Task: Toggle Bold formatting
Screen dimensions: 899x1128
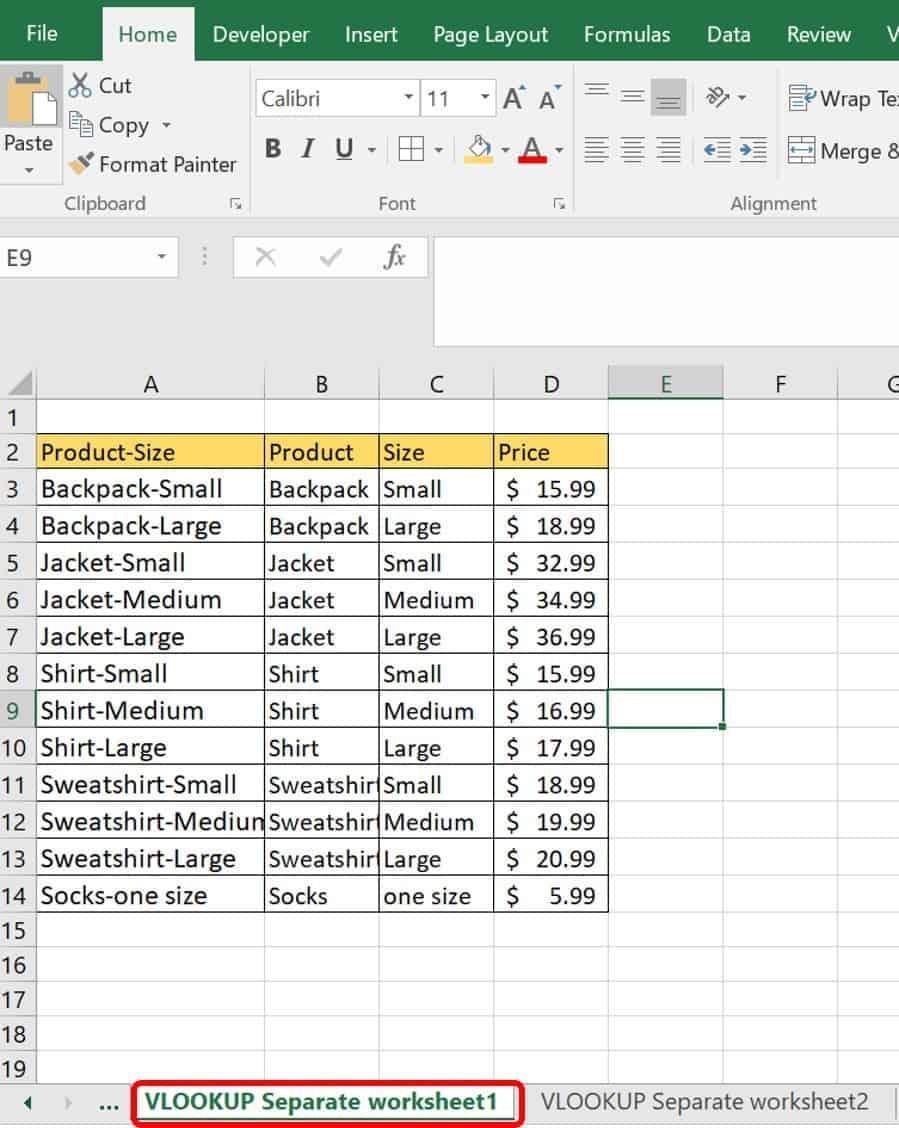Action: (272, 150)
